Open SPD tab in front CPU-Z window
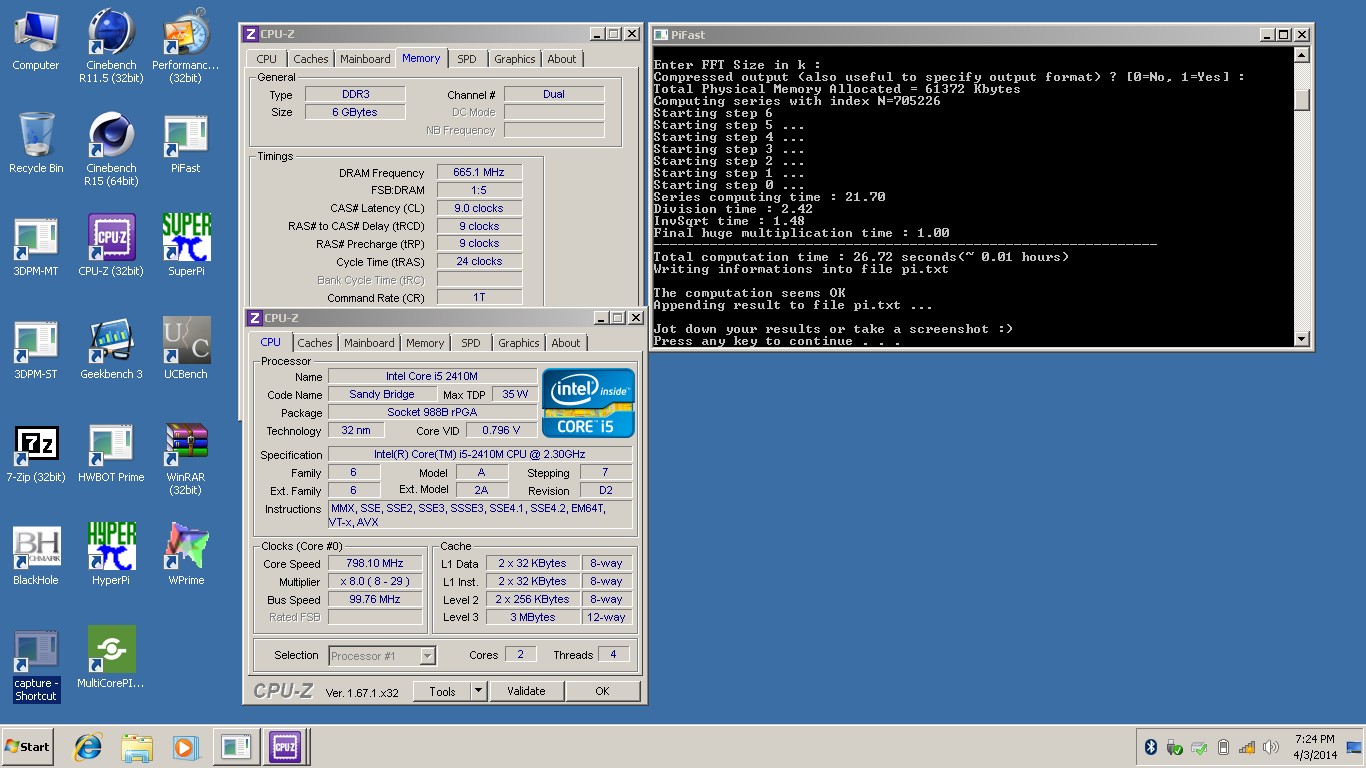This screenshot has height=768, width=1366. (471, 343)
